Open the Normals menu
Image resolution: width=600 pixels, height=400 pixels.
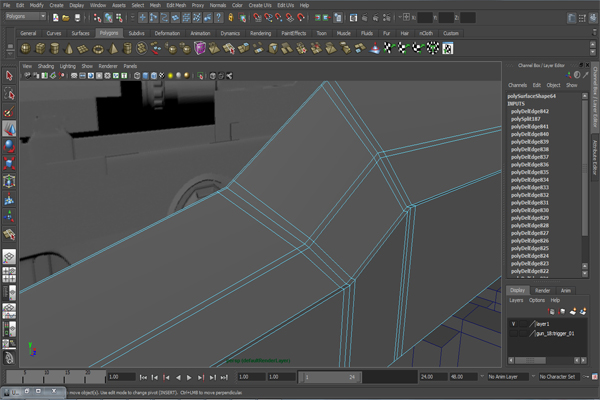click(218, 5)
